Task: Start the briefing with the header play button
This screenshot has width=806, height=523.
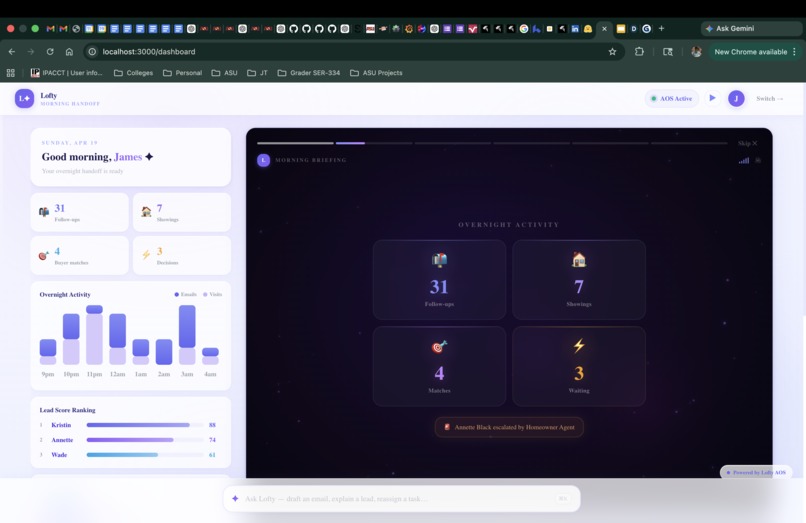Action: pos(712,98)
